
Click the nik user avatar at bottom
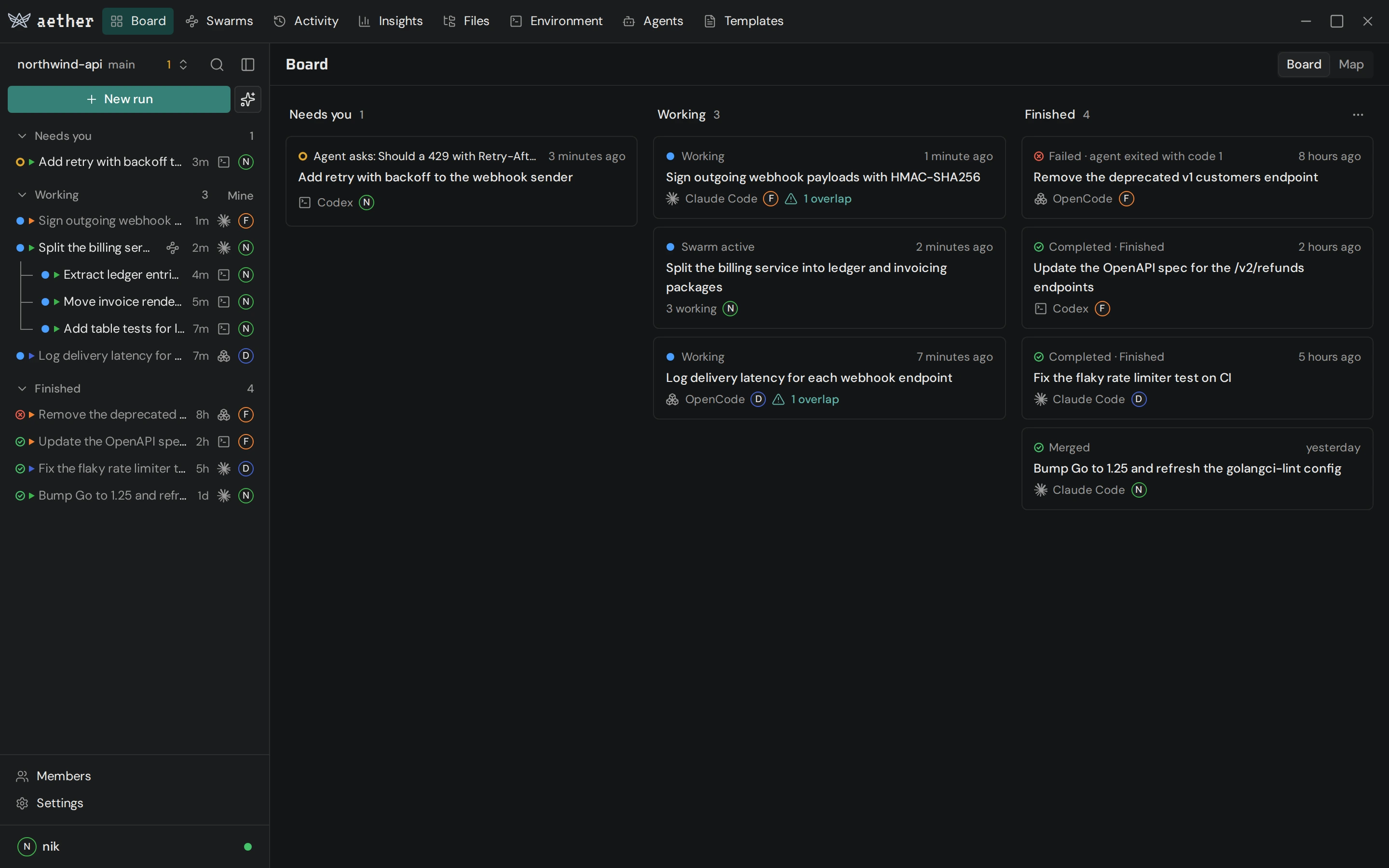[27, 847]
